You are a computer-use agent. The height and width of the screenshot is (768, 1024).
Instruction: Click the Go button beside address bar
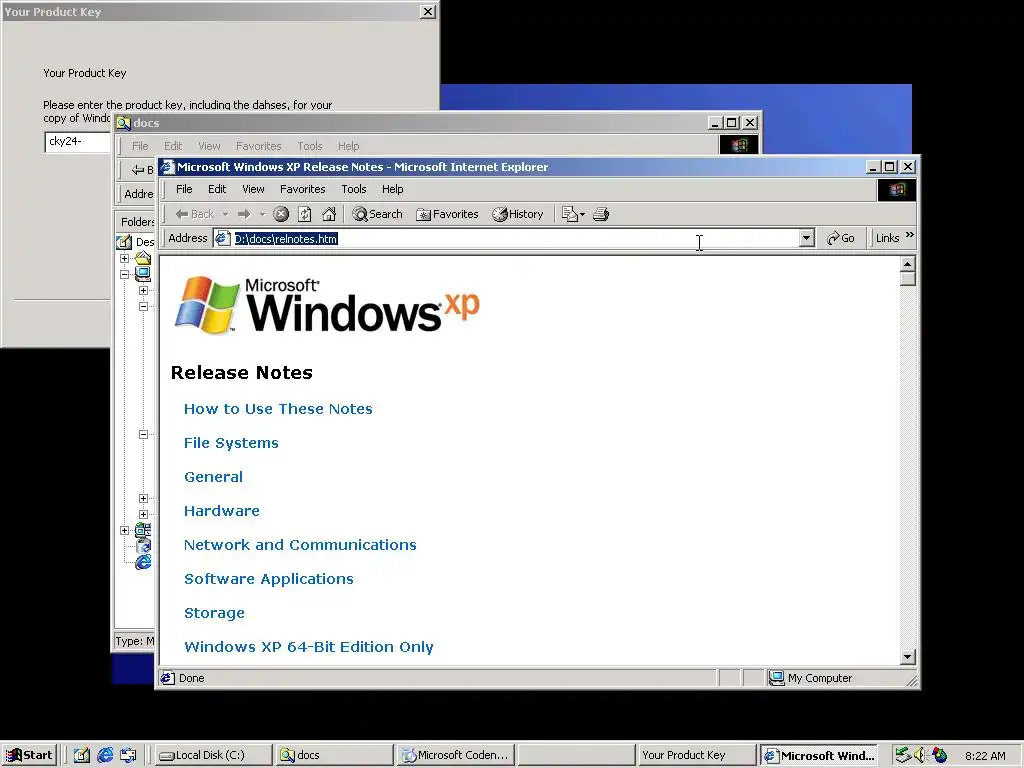pyautogui.click(x=840, y=238)
